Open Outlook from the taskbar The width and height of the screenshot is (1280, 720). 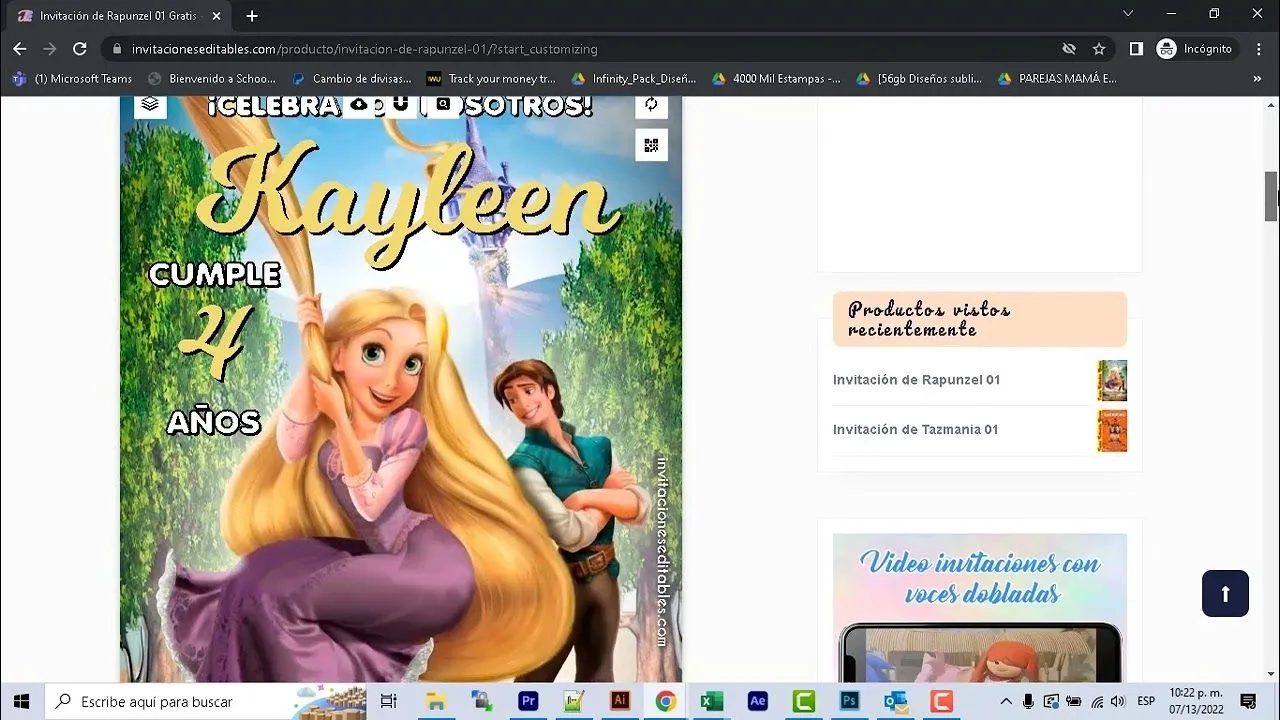(x=896, y=701)
